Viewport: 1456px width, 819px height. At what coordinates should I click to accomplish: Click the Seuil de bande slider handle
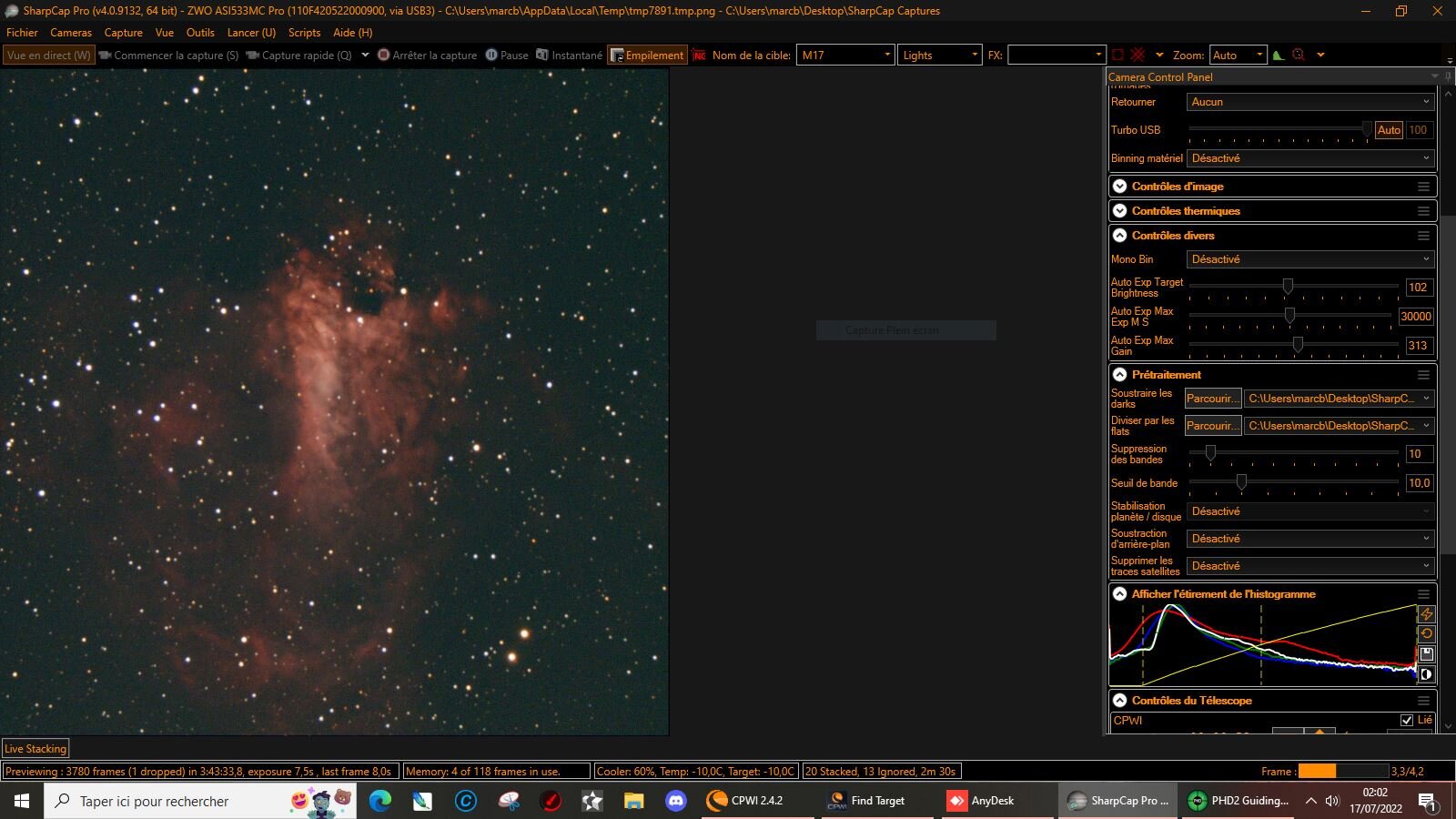1241,482
